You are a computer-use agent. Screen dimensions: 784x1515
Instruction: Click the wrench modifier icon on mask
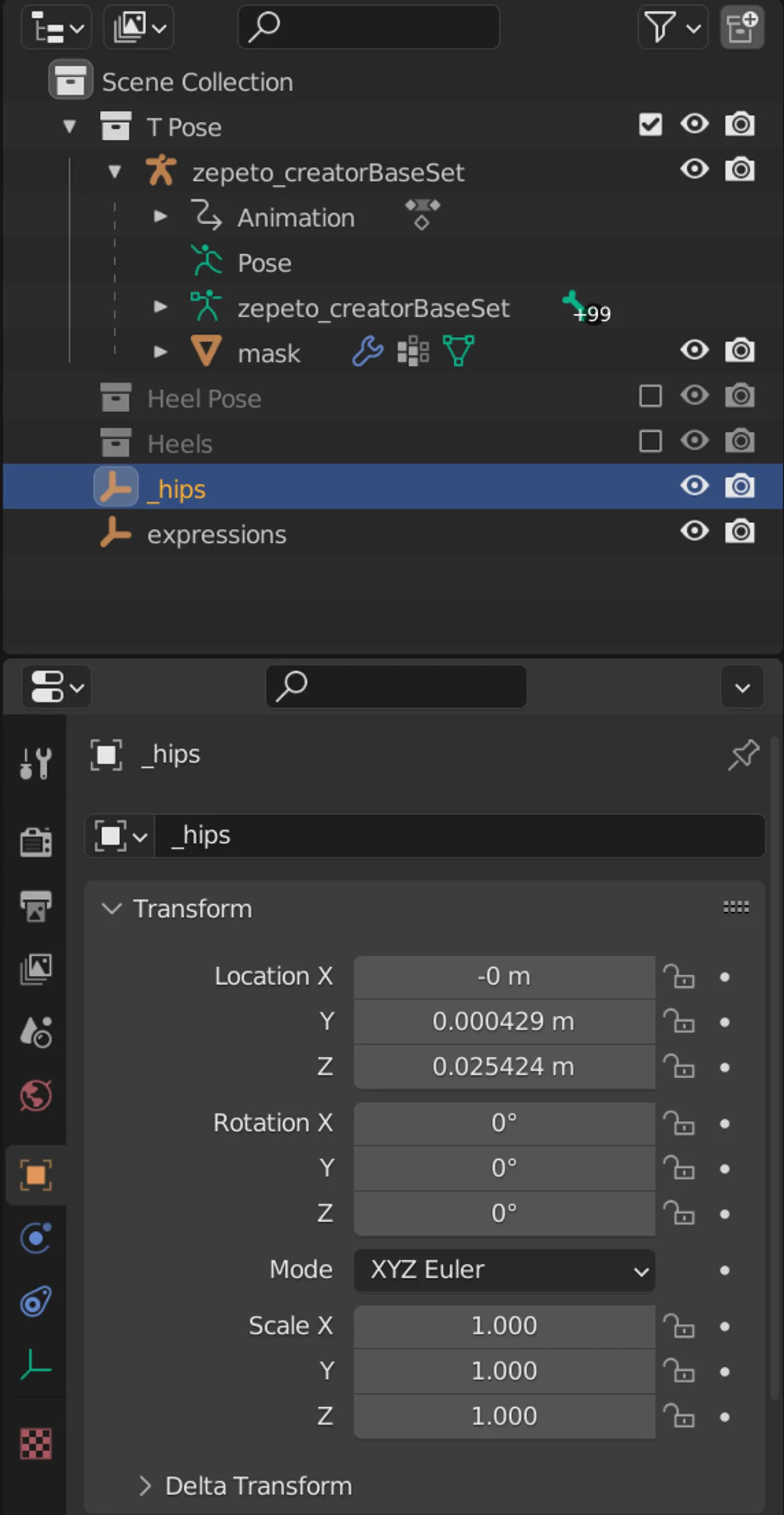tap(367, 352)
